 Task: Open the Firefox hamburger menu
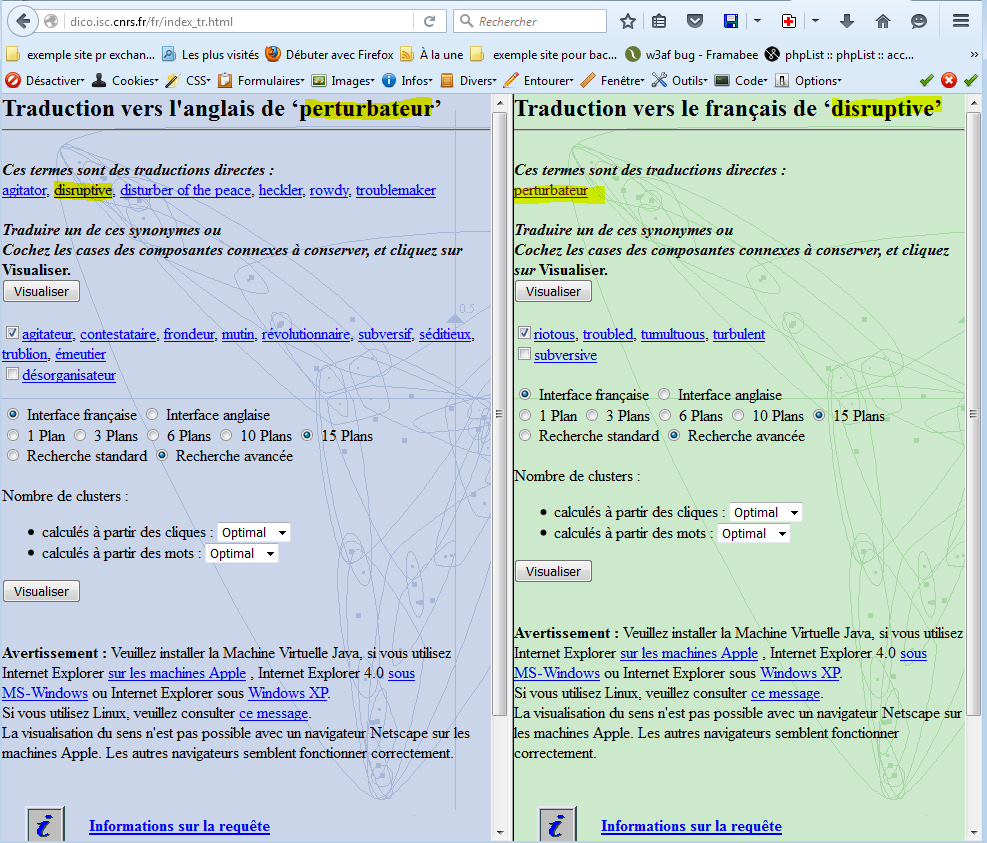click(x=960, y=21)
